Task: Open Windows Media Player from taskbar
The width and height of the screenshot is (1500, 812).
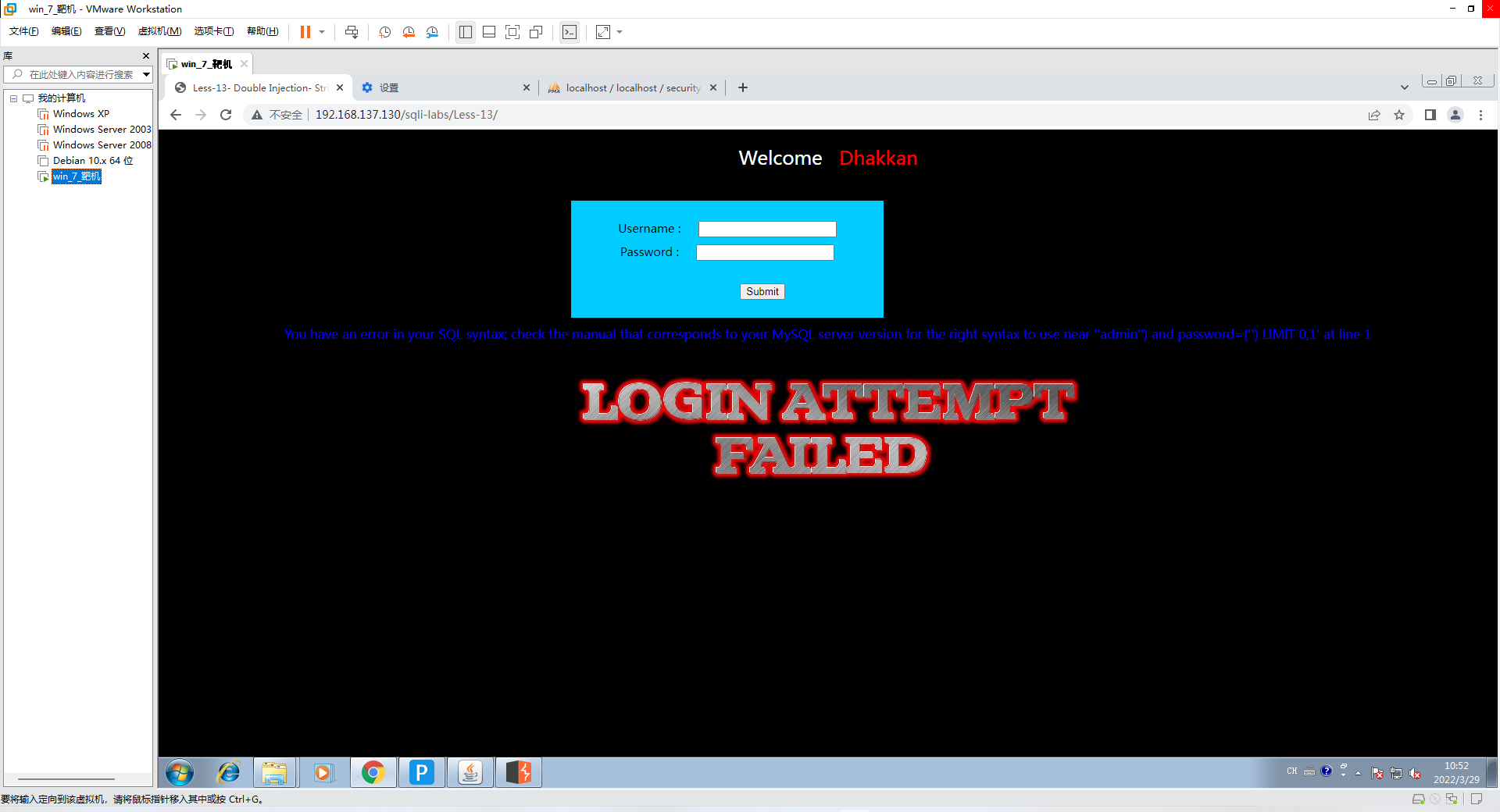Action: [x=323, y=773]
